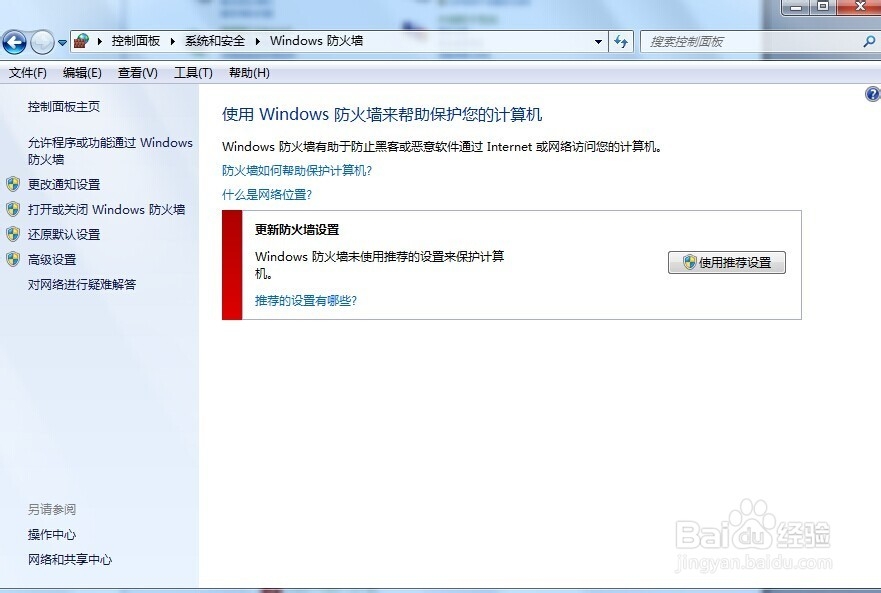
Task: Select the 控制面板 breadcrumb
Action: click(135, 41)
